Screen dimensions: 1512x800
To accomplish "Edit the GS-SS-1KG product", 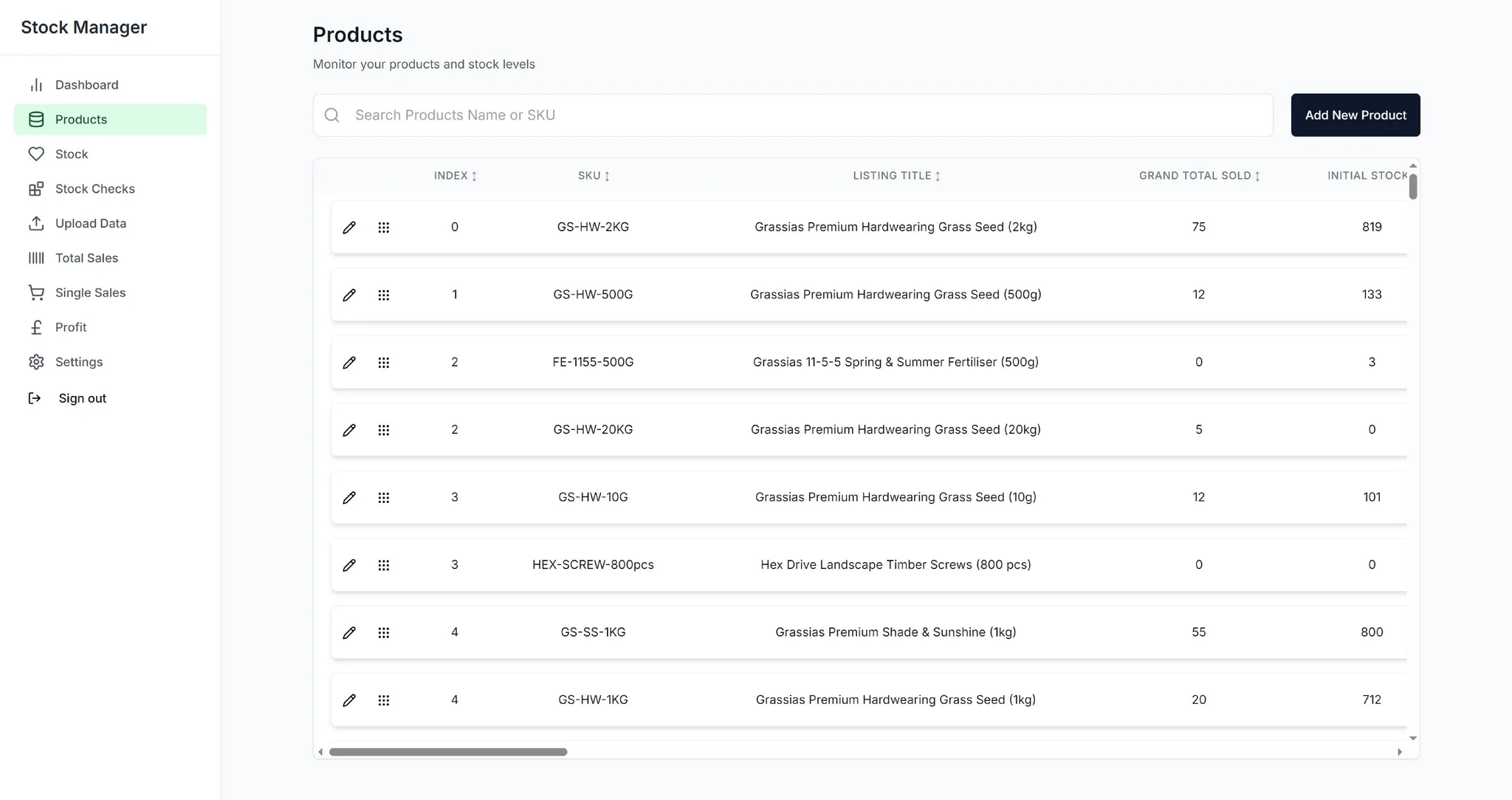I will tap(349, 633).
